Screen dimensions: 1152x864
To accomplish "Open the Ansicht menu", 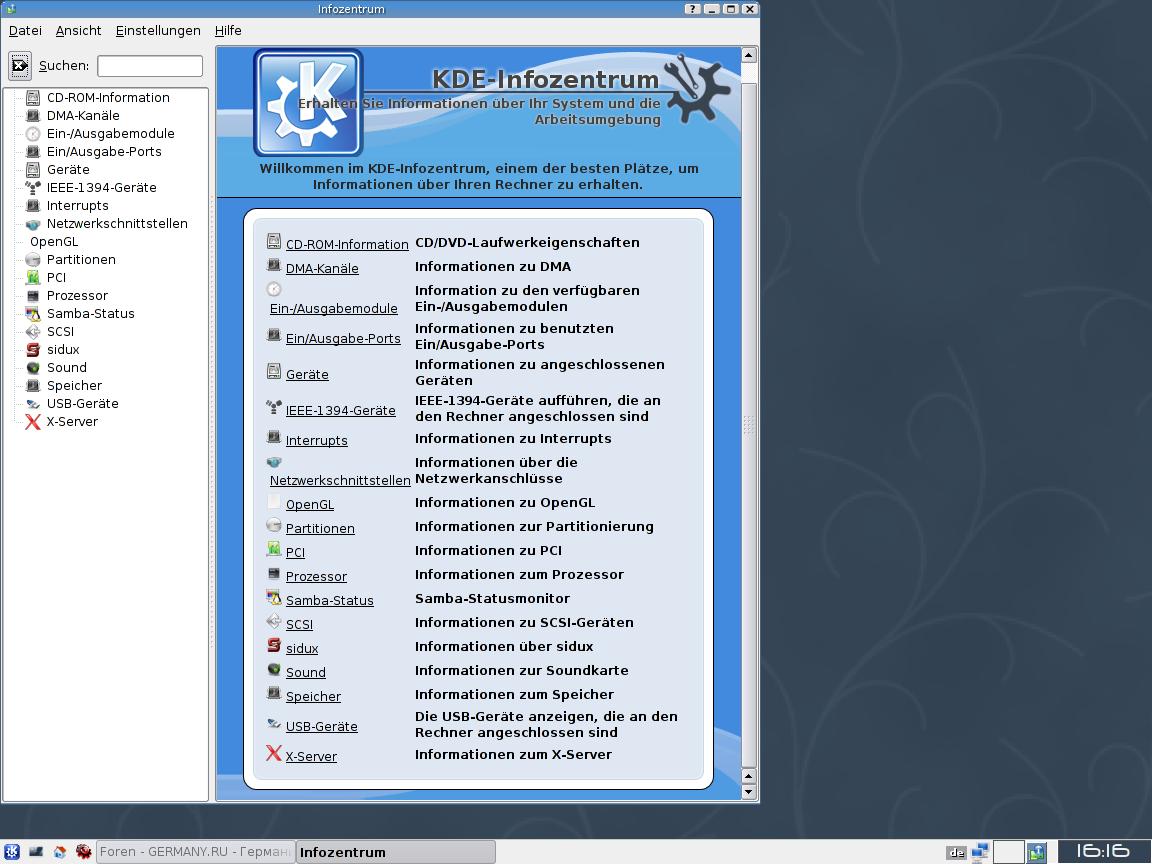I will 79,31.
